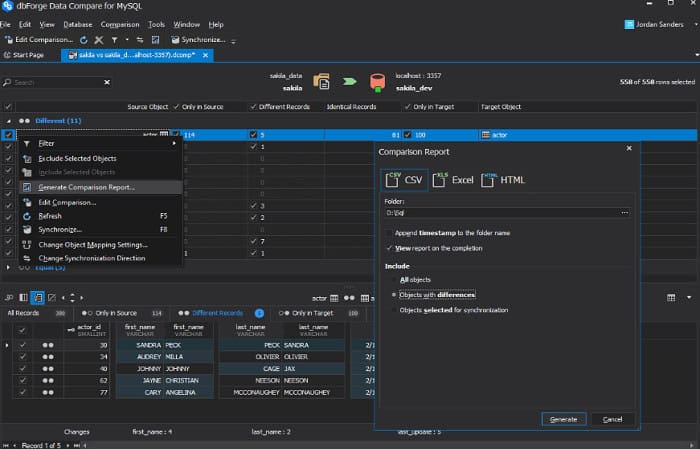The height and width of the screenshot is (449, 700).
Task: Open the grid layout dropdown arrow
Action: [x=689, y=298]
